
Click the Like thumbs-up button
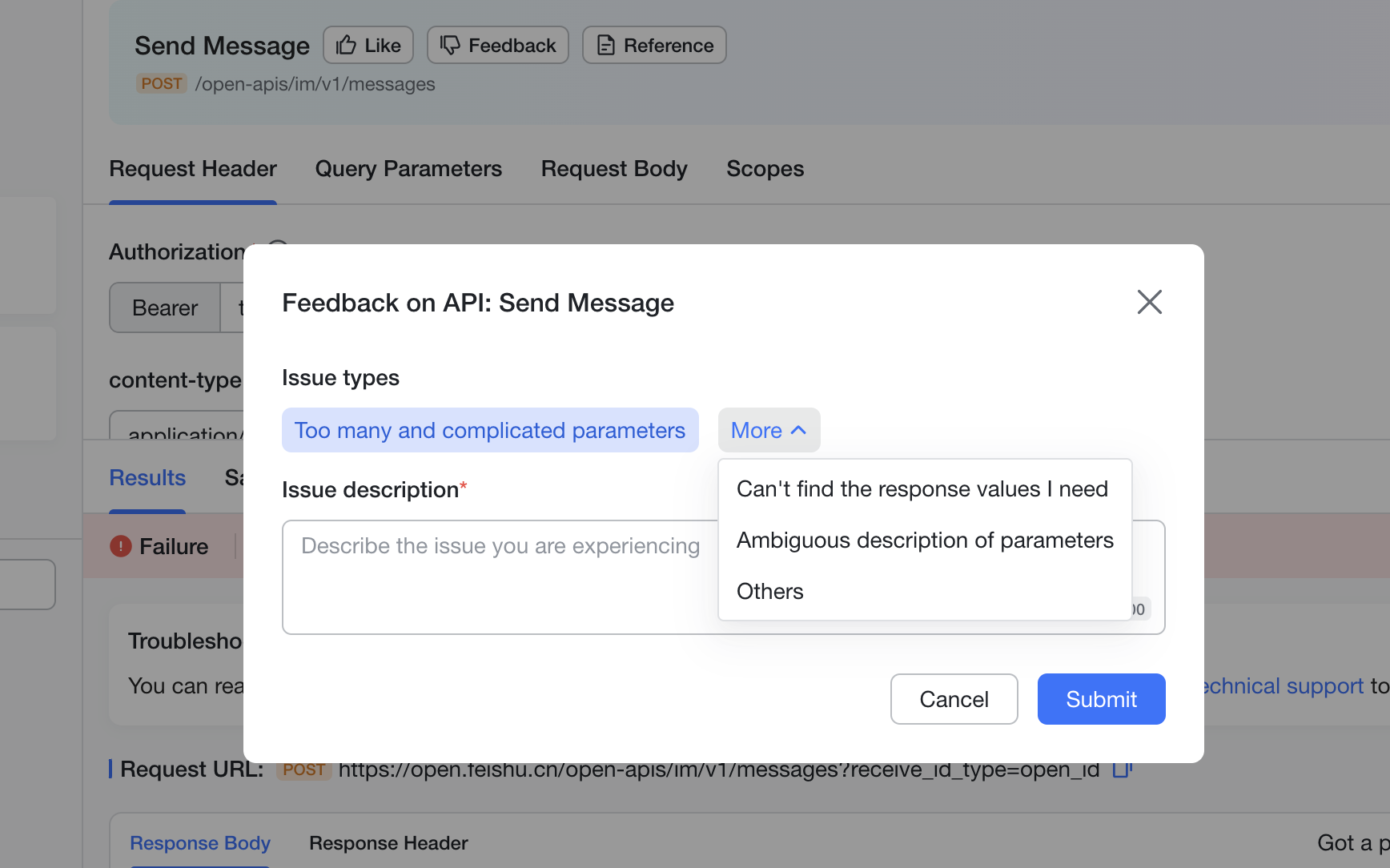point(368,45)
